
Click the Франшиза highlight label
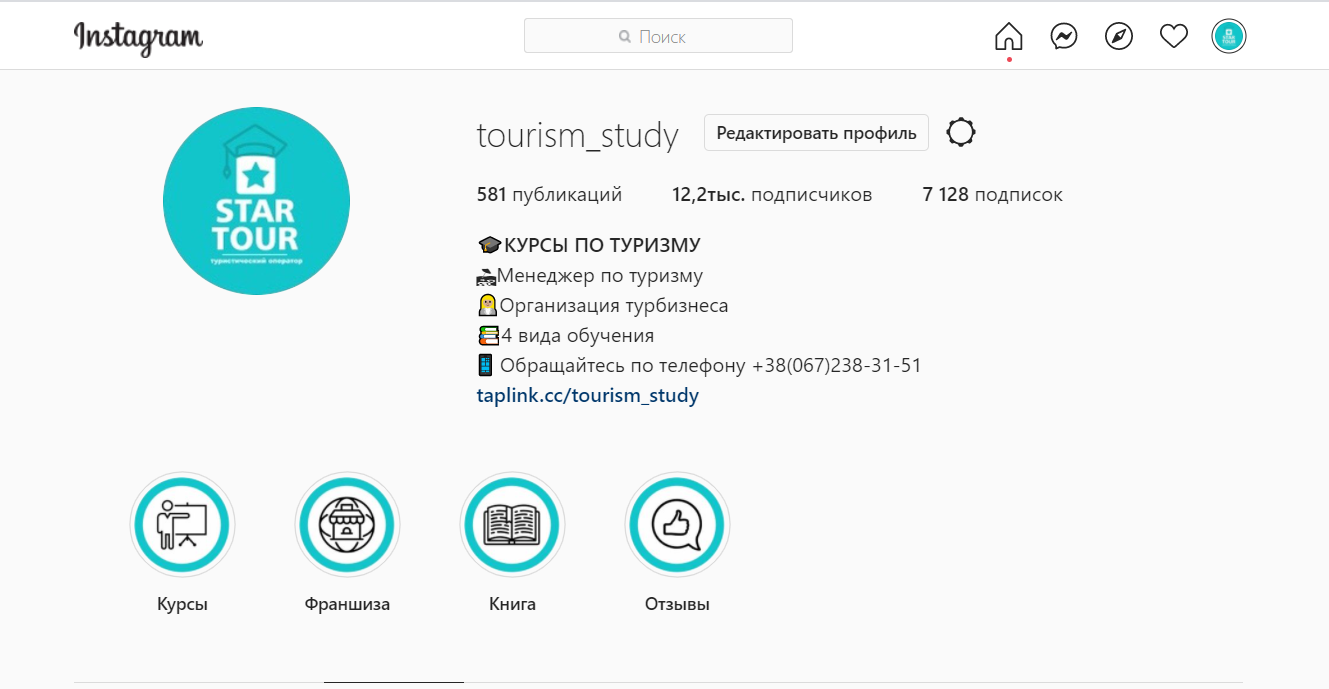347,604
